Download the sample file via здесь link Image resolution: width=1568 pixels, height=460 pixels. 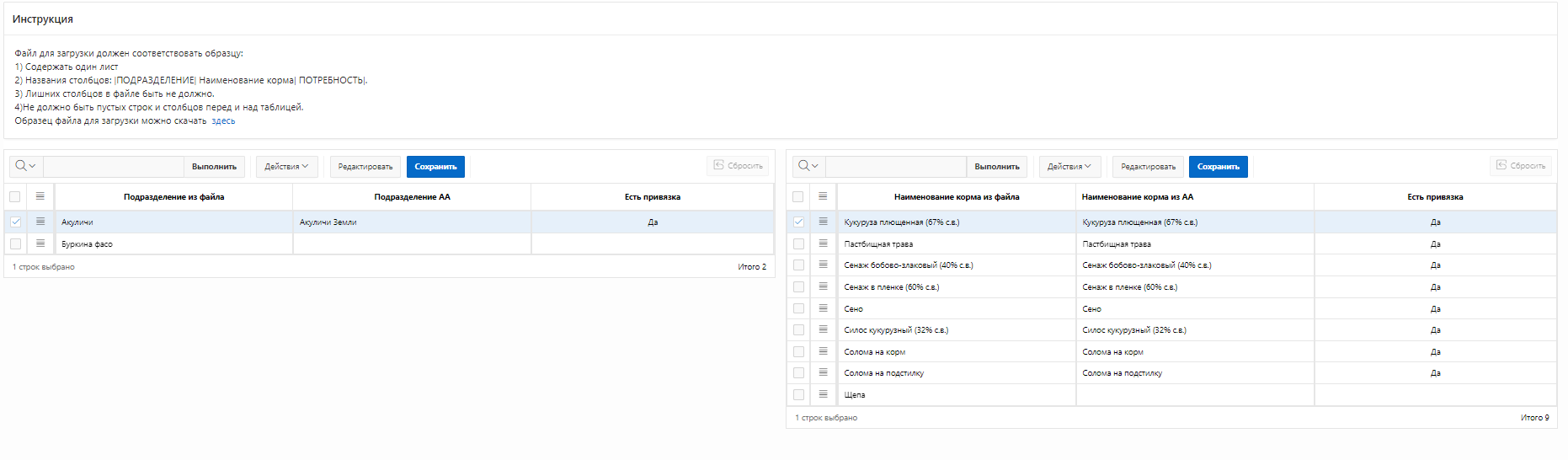pyautogui.click(x=223, y=121)
